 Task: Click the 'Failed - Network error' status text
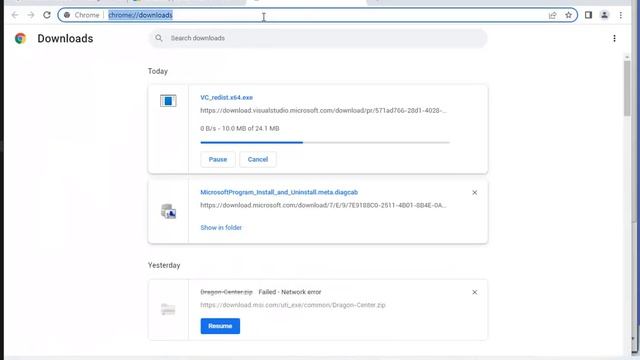pyautogui.click(x=290, y=292)
